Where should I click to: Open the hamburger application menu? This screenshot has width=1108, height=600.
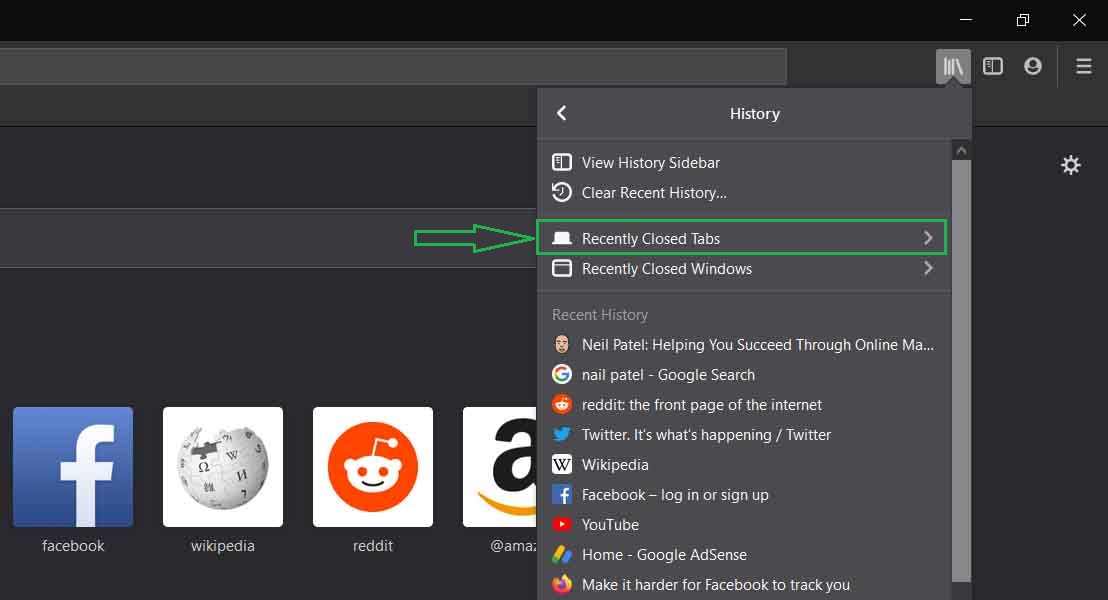1083,66
